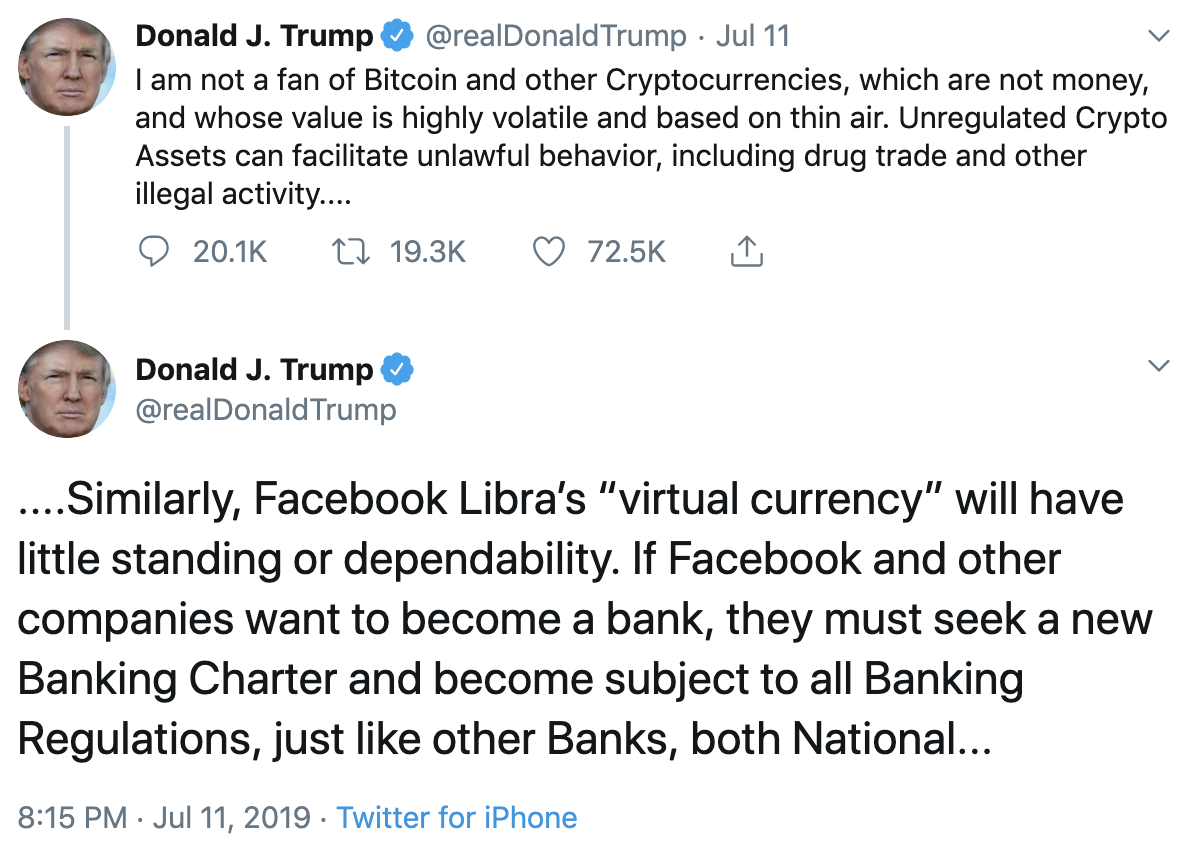Viewport: 1192px width, 852px height.
Task: Click the share upload arrow icon
Action: coord(746,252)
